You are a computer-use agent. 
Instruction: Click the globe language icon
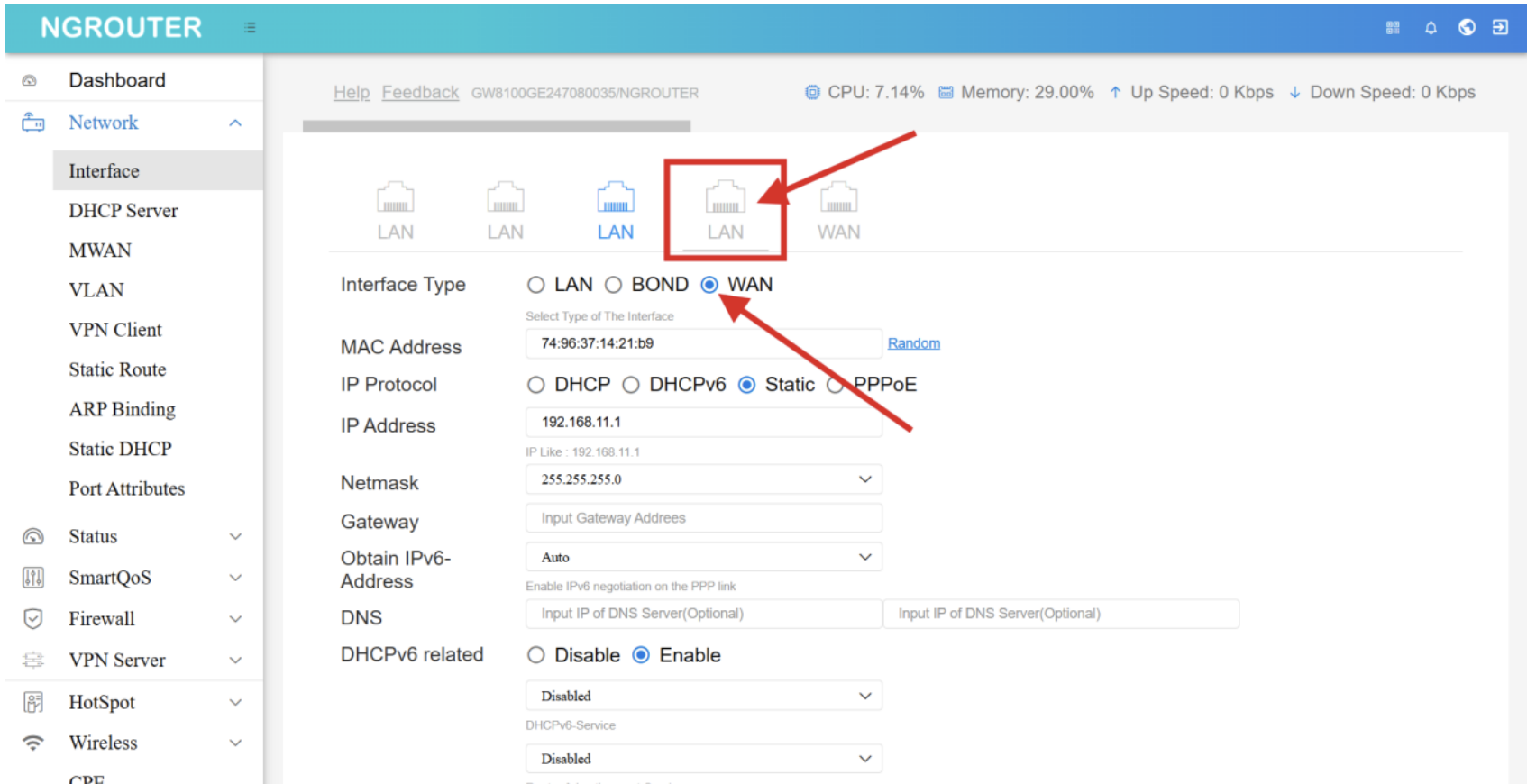pyautogui.click(x=1467, y=28)
